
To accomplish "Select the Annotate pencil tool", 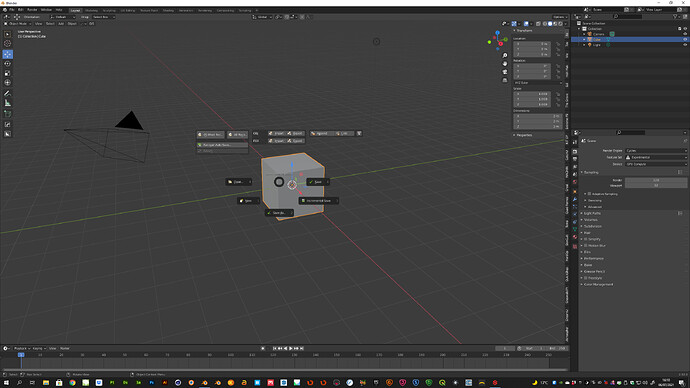I will (7, 93).
